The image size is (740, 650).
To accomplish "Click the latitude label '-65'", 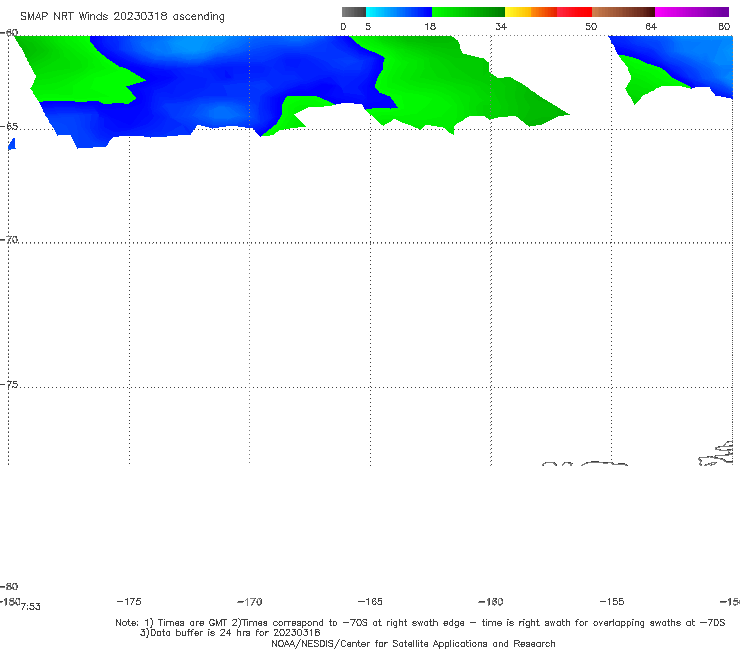I will 9,127.
